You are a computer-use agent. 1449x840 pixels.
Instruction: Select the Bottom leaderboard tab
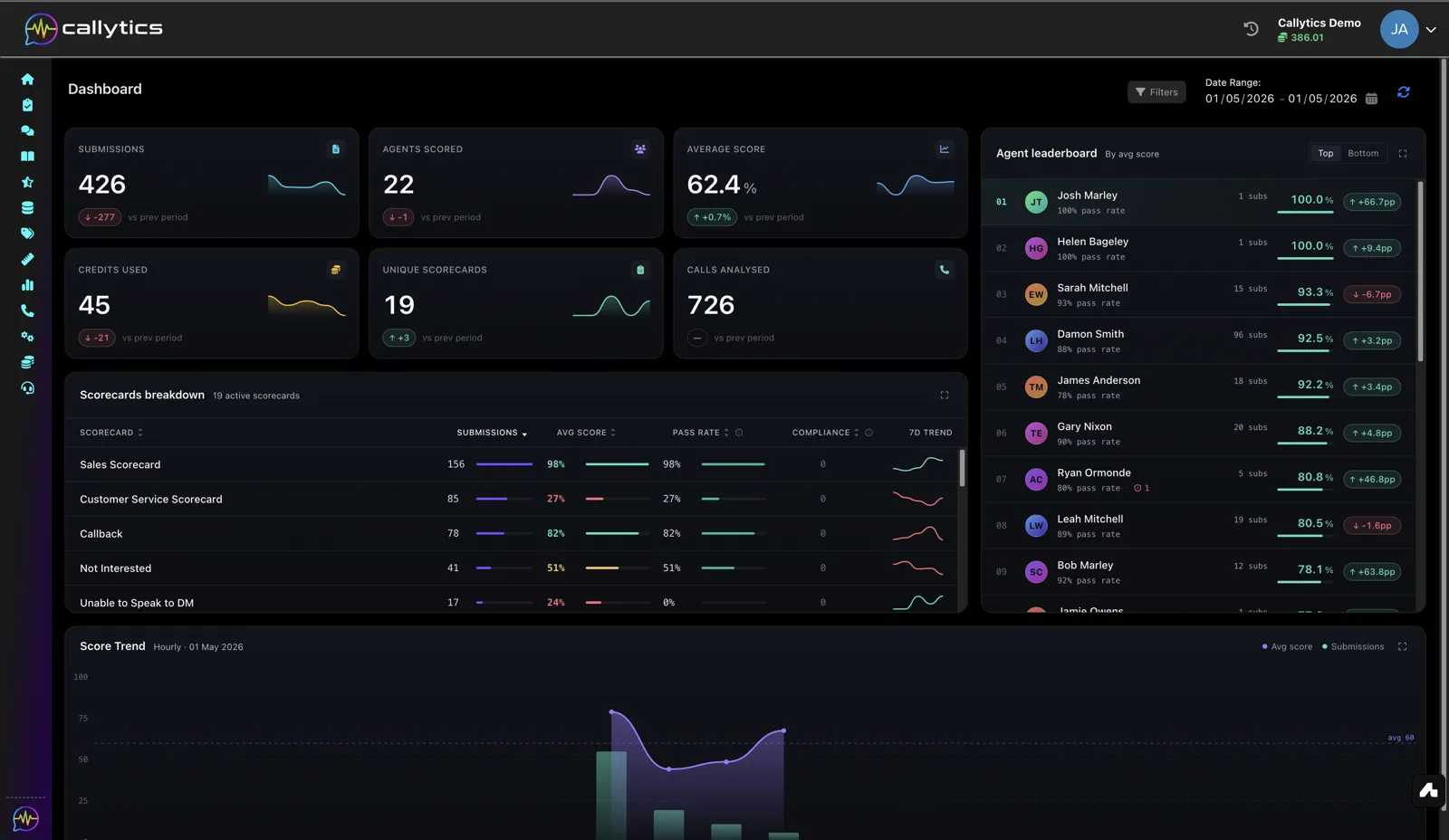pyautogui.click(x=1363, y=154)
